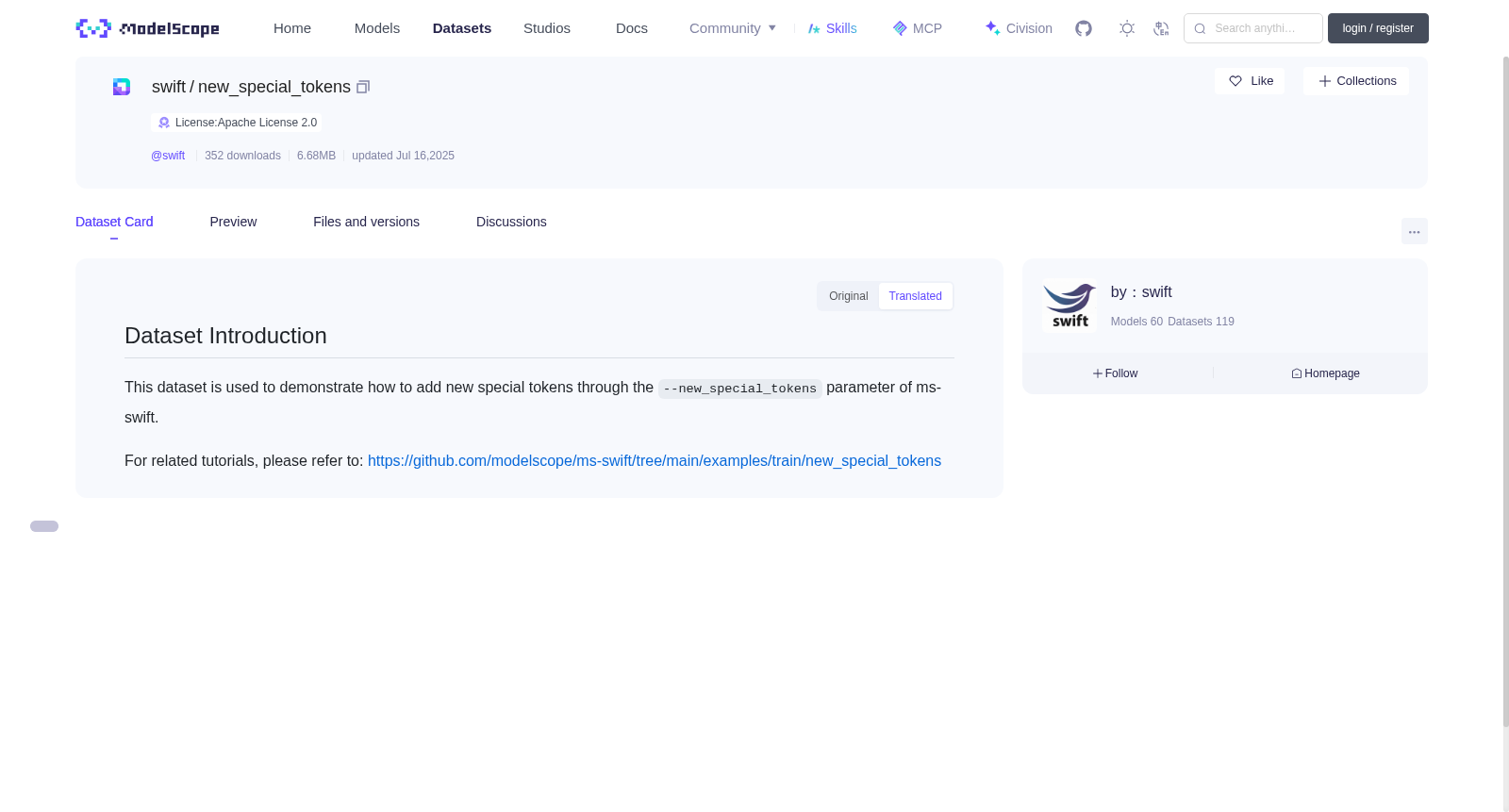Click the floating pill handle at left edge
1509x812 pixels.
44,526
